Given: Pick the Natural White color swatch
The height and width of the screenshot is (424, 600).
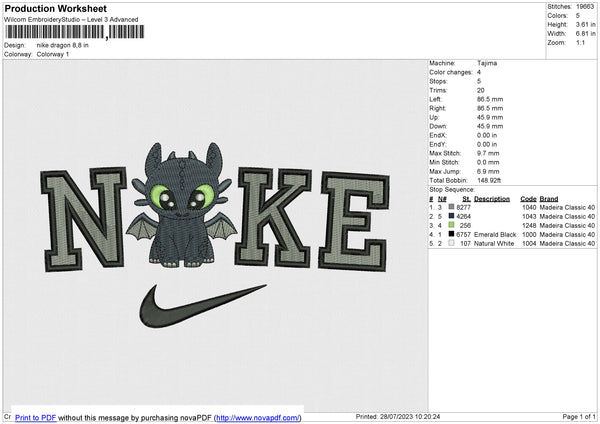Looking at the screenshot, I should (x=451, y=243).
